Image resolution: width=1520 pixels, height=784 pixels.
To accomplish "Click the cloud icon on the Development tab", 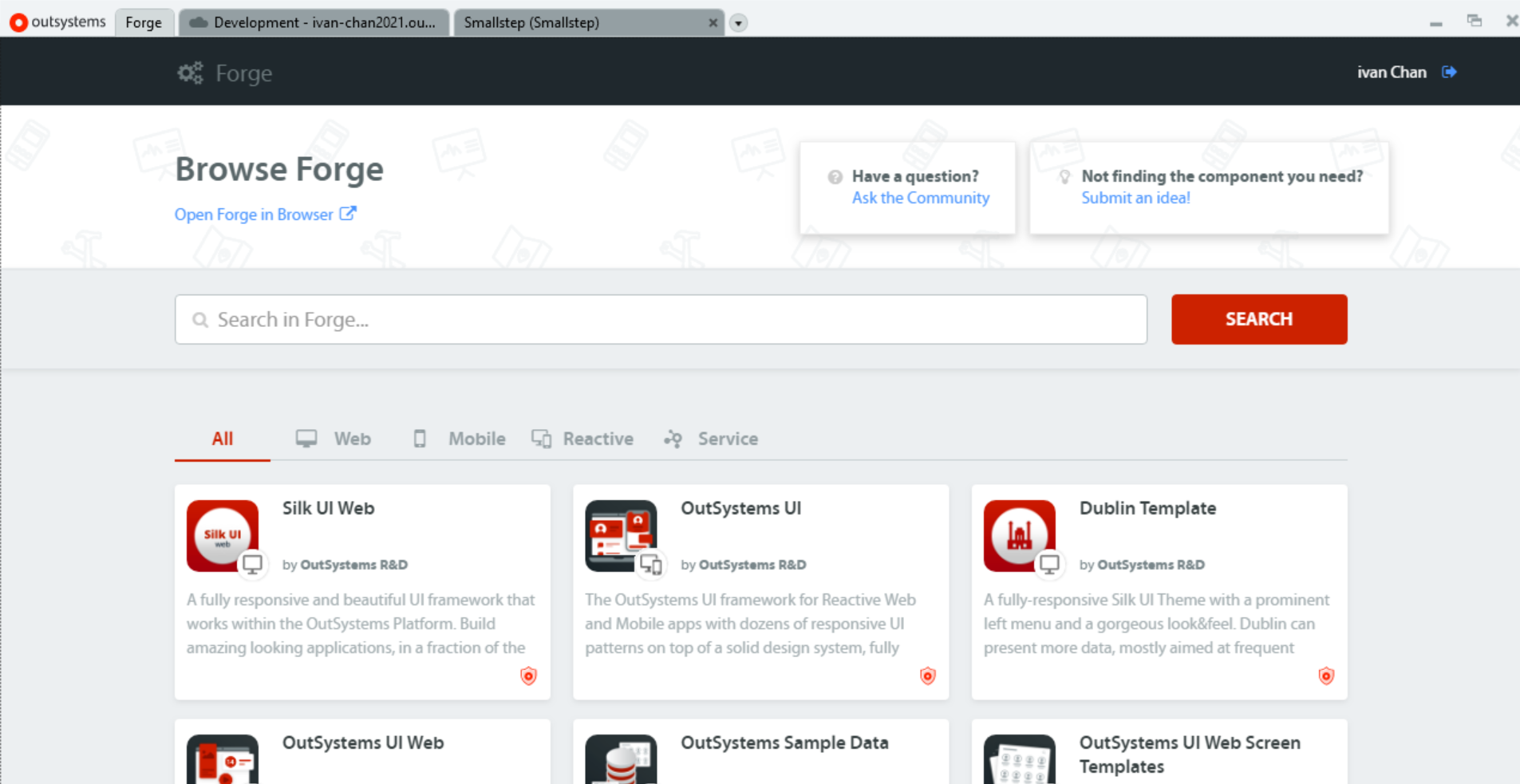I will 199,22.
